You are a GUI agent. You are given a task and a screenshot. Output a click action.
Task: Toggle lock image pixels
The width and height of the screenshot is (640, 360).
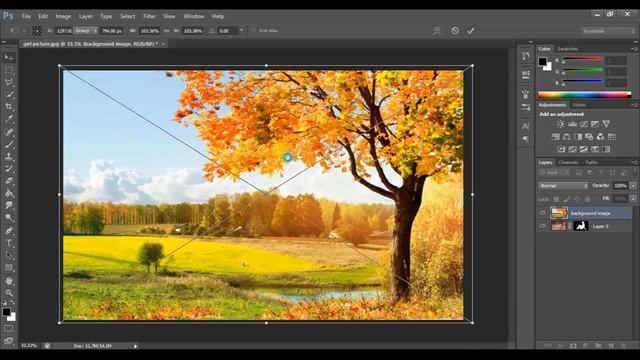click(567, 199)
